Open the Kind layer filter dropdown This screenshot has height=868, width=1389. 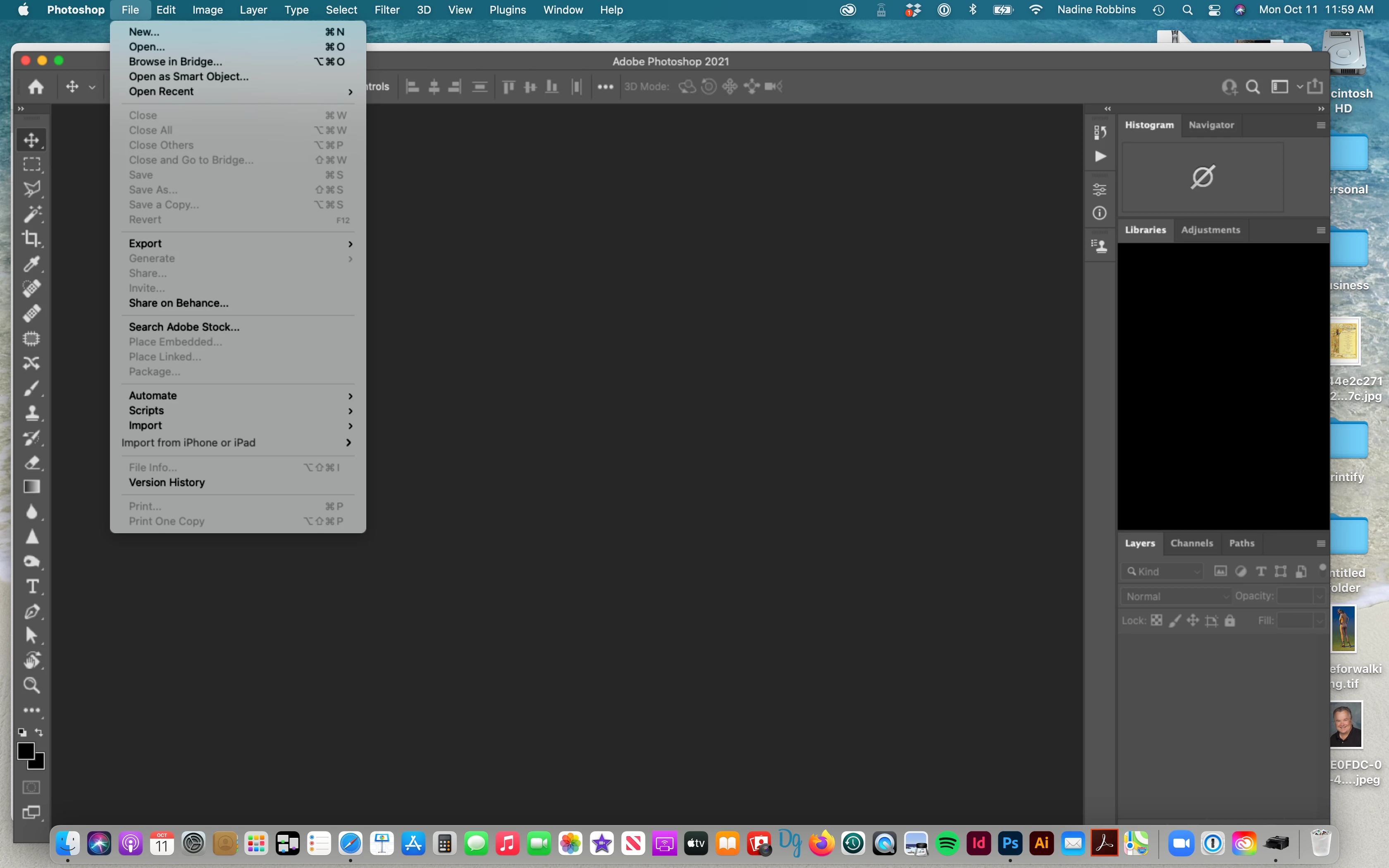pos(1163,571)
